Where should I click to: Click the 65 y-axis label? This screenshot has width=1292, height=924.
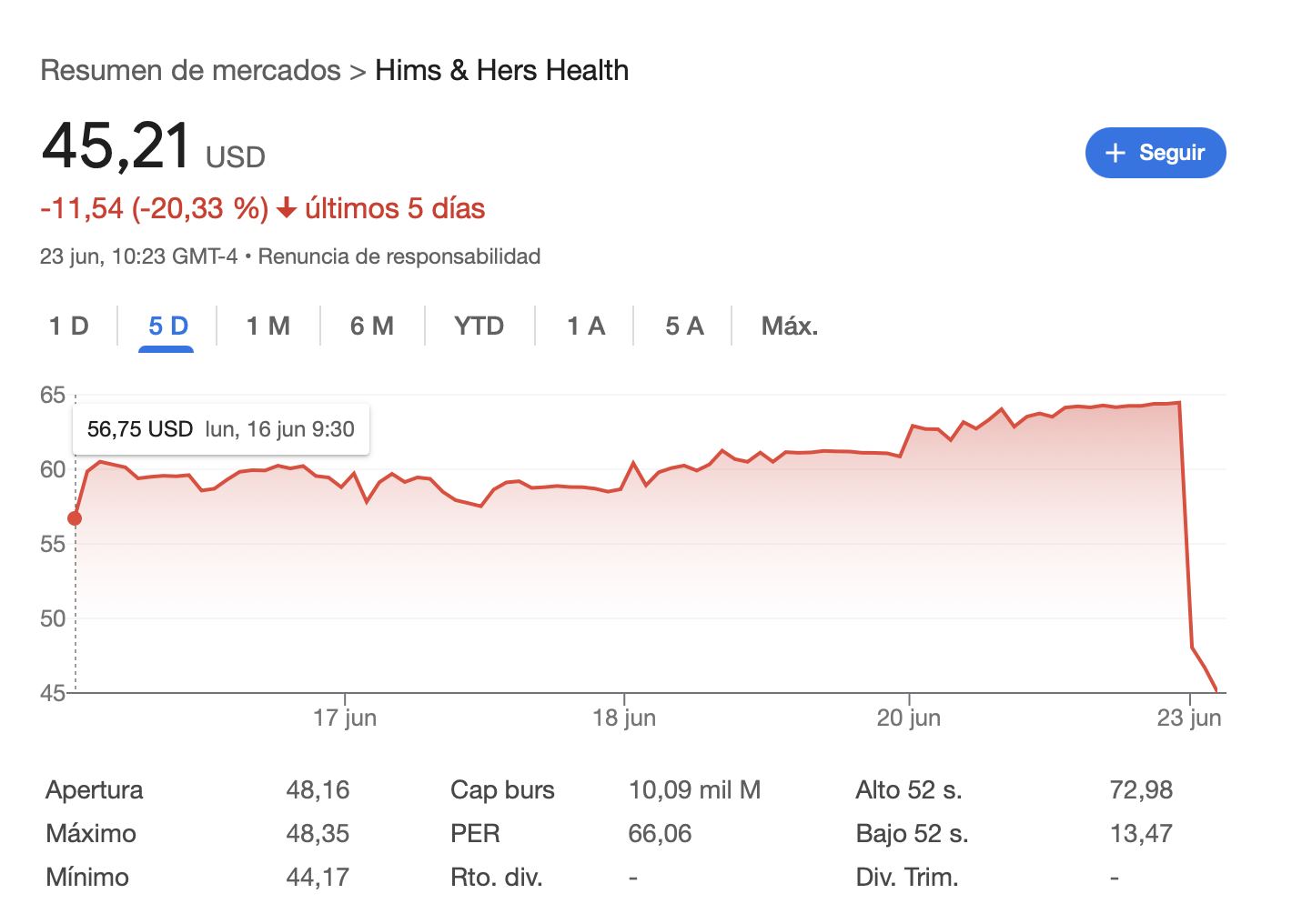click(53, 395)
